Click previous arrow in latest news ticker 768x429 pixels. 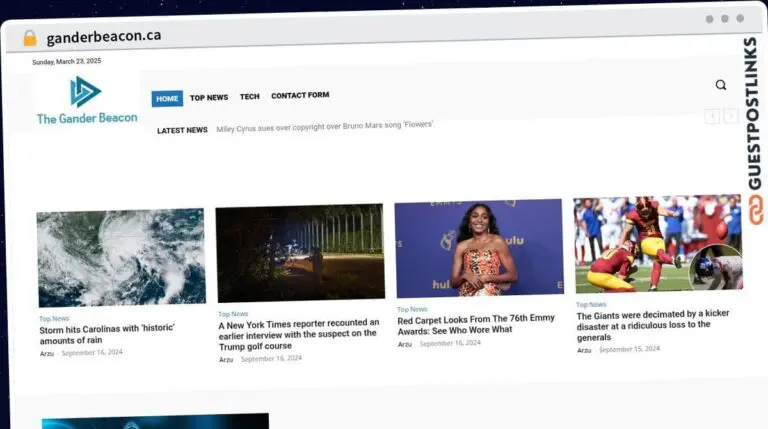tap(711, 116)
